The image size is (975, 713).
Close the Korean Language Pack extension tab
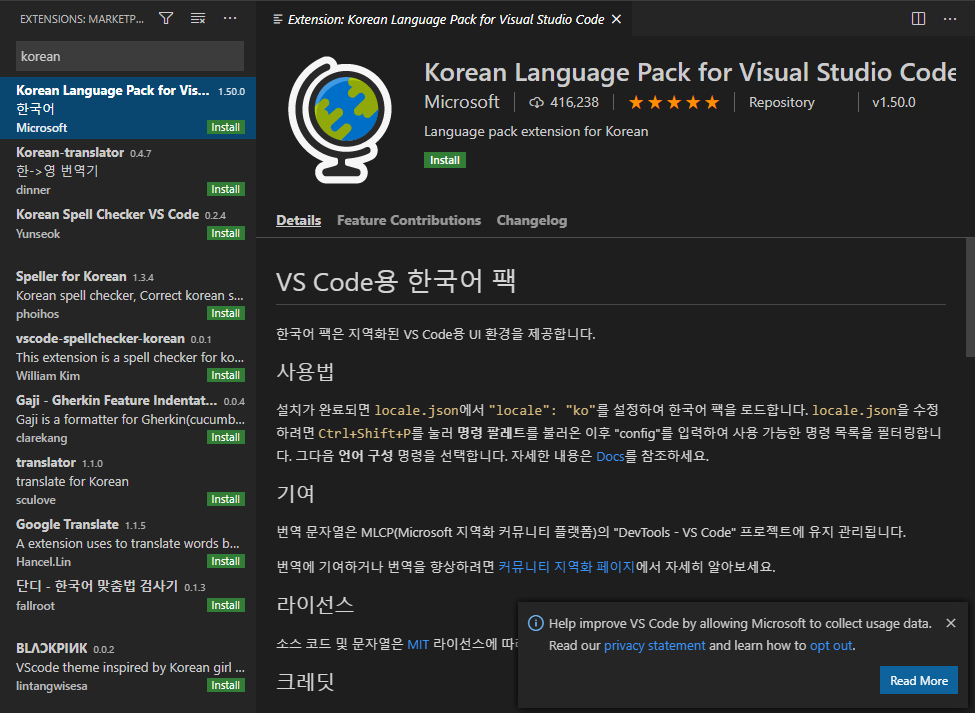(616, 19)
